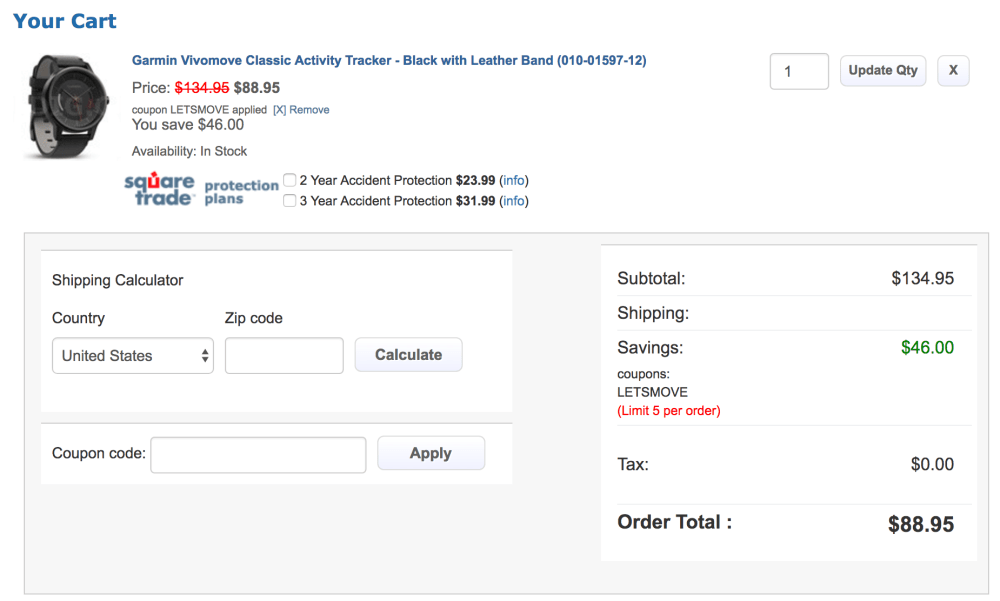The height and width of the screenshot is (601, 1000).
Task: Click the green $46.00 savings amount
Action: (x=927, y=348)
